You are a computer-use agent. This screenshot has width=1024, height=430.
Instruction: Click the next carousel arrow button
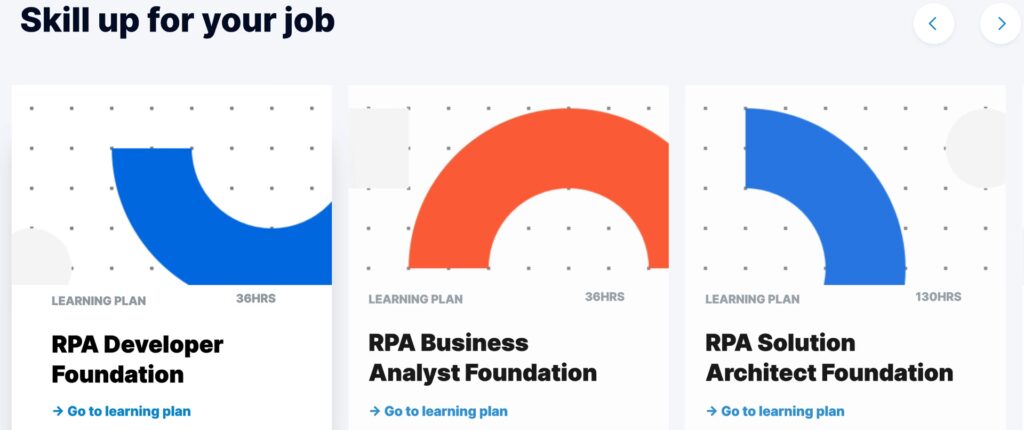[x=1000, y=24]
